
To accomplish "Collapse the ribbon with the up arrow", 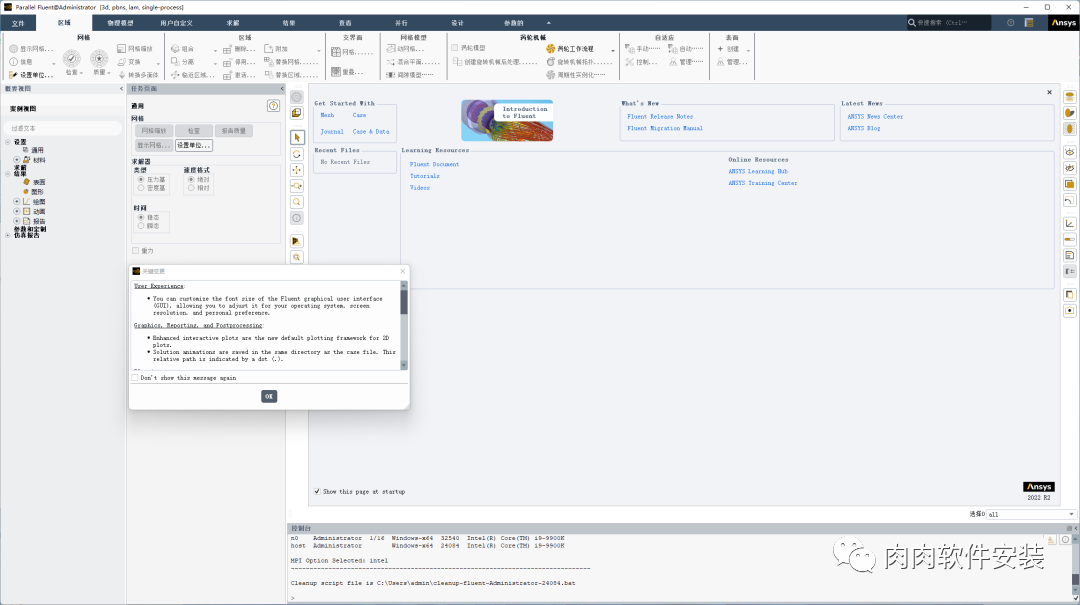I will tap(548, 23).
